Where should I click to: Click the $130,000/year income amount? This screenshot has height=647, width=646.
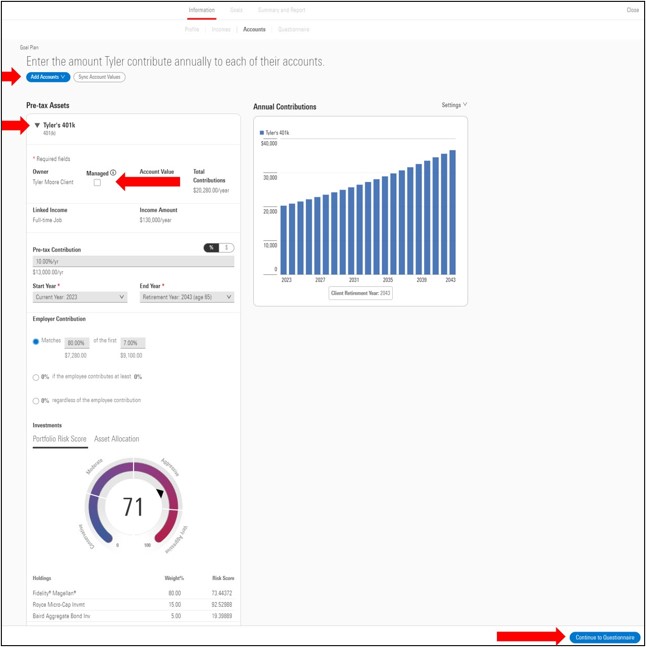(156, 220)
